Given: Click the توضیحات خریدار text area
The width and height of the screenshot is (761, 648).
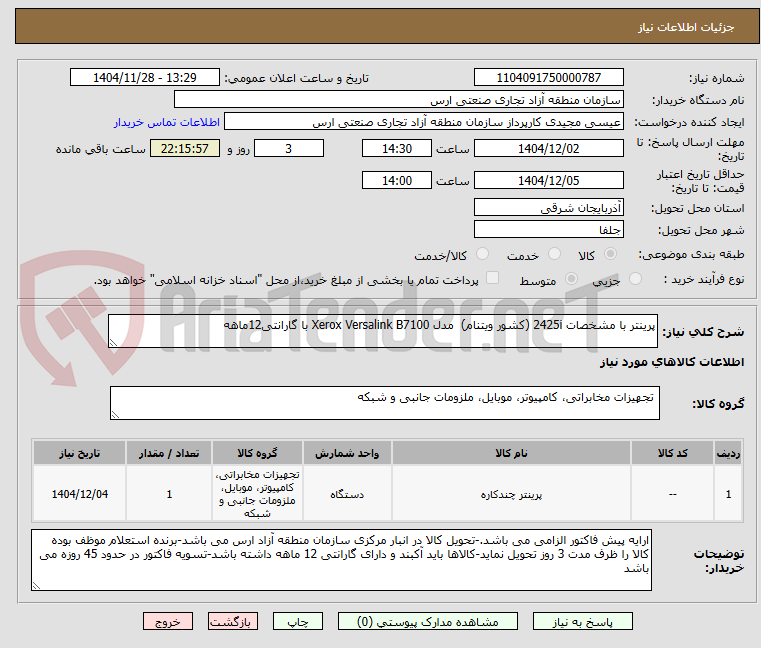Looking at the screenshot, I should [342, 560].
